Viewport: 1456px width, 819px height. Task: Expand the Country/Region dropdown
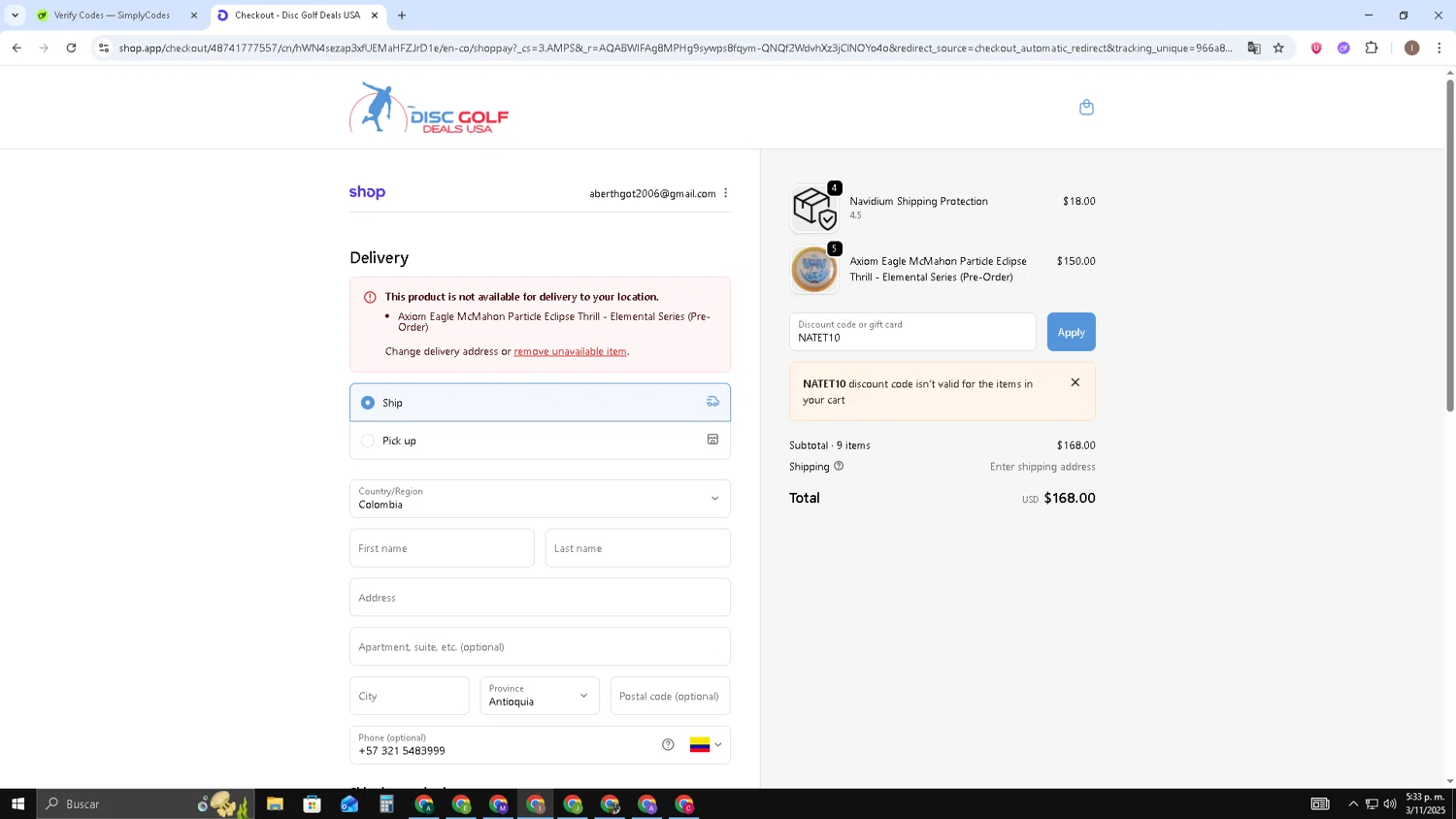(540, 499)
